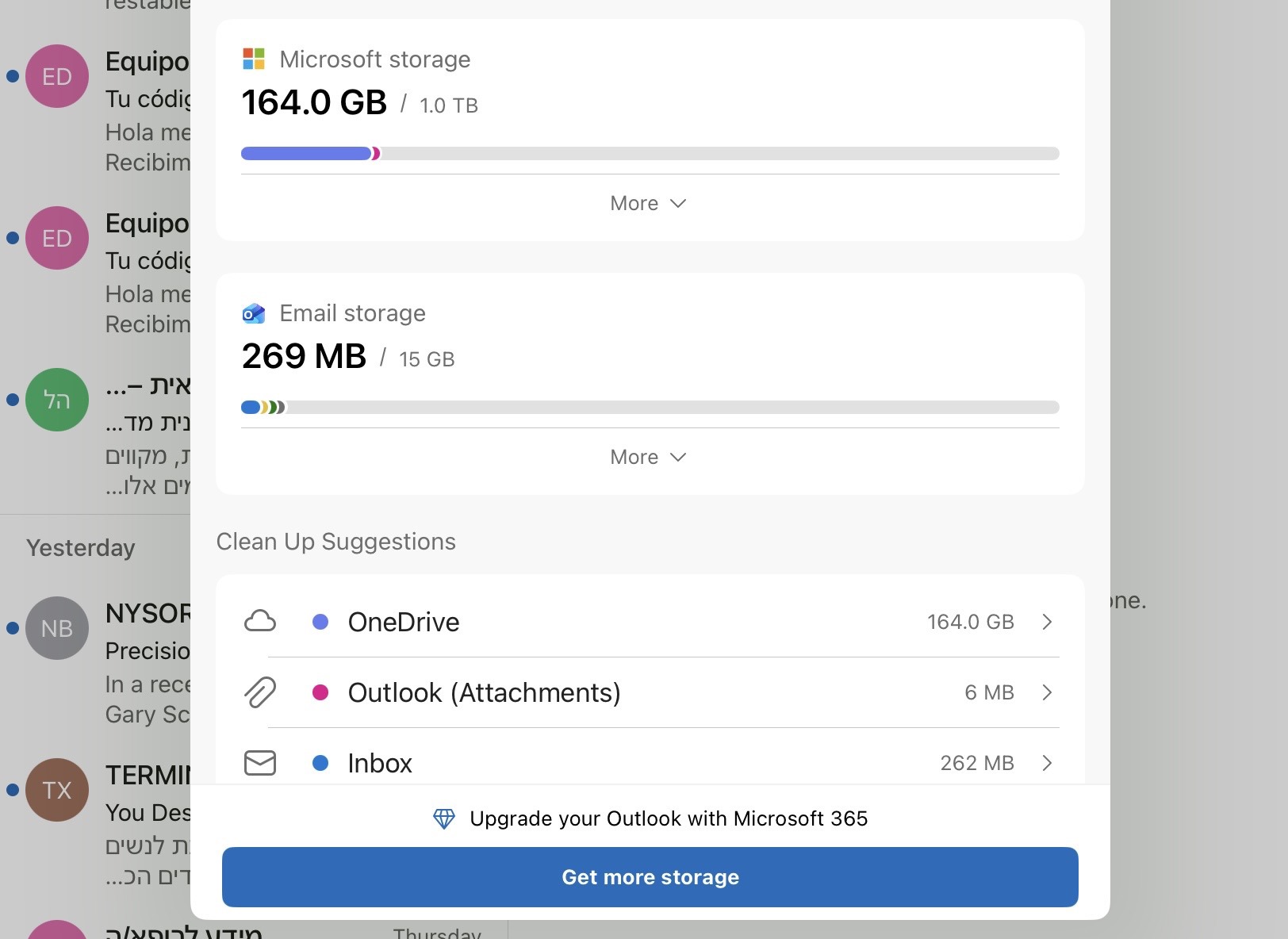The image size is (1288, 939).
Task: Select the TX avatar of the TERMIN email
Action: point(57,790)
